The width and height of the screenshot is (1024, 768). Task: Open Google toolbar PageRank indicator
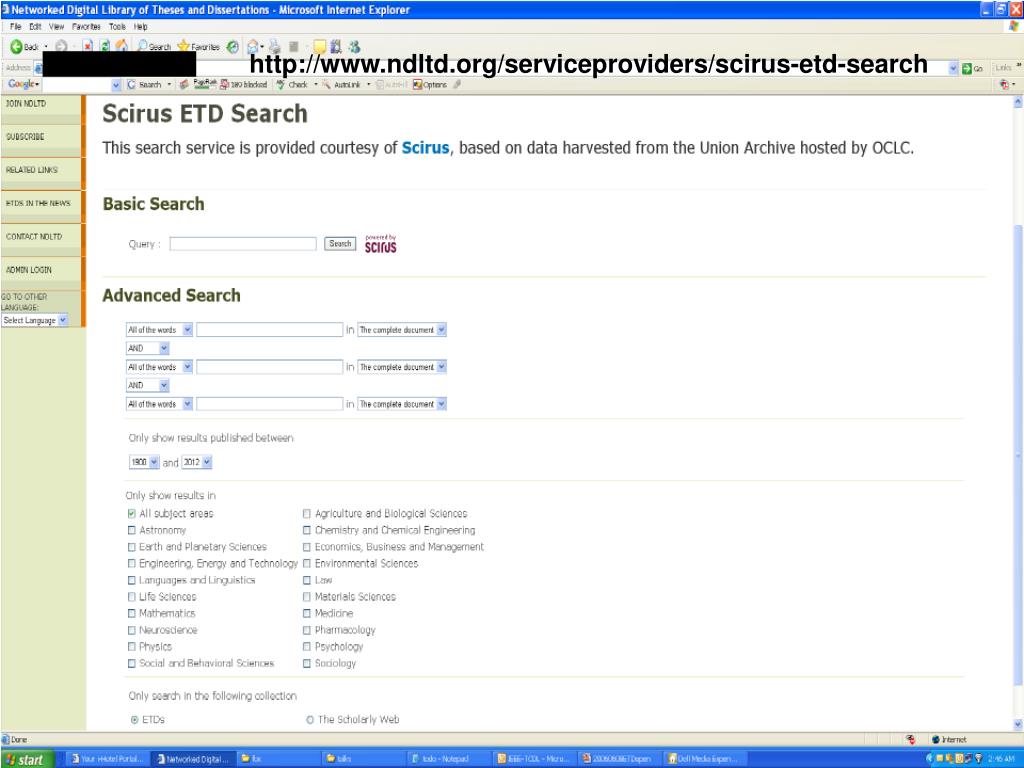[x=205, y=84]
